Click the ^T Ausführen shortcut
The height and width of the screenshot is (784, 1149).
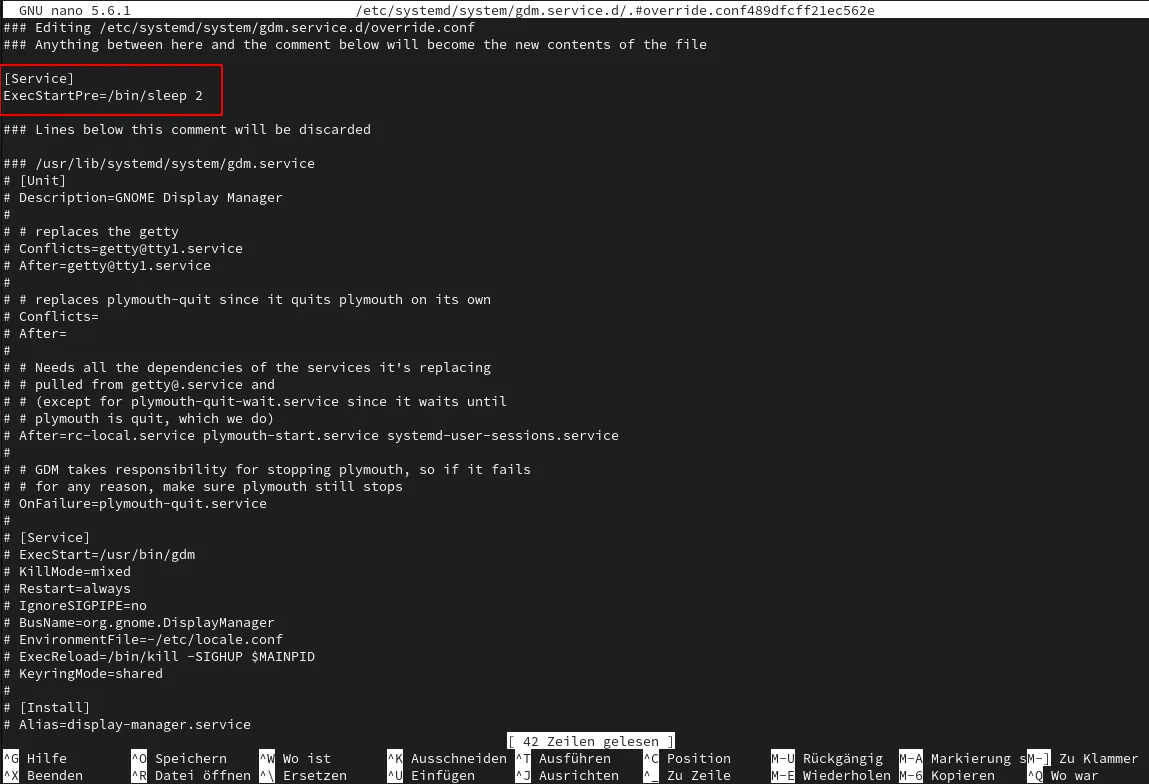coord(563,758)
